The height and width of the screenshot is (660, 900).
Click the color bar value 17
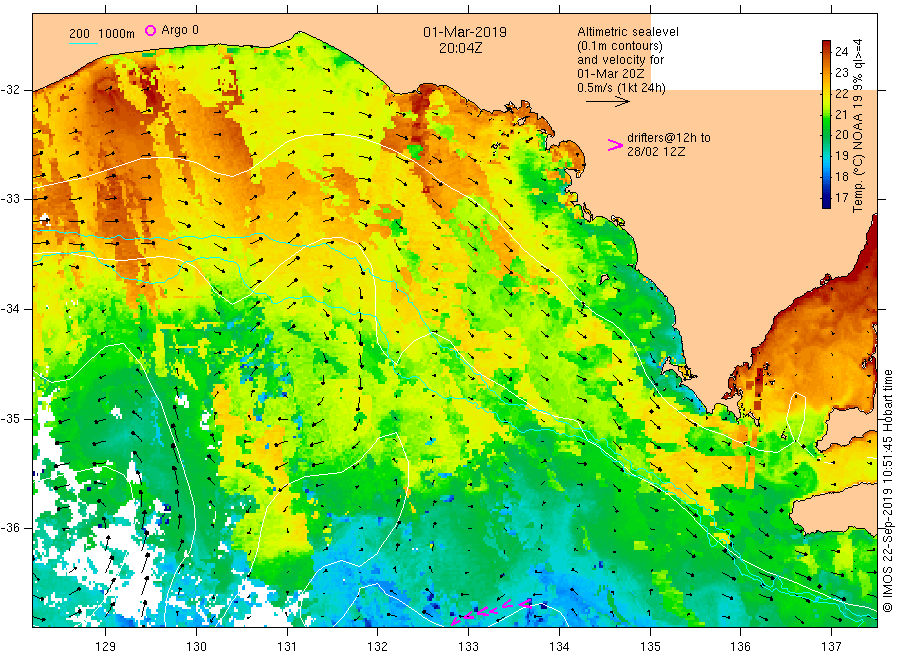[841, 198]
